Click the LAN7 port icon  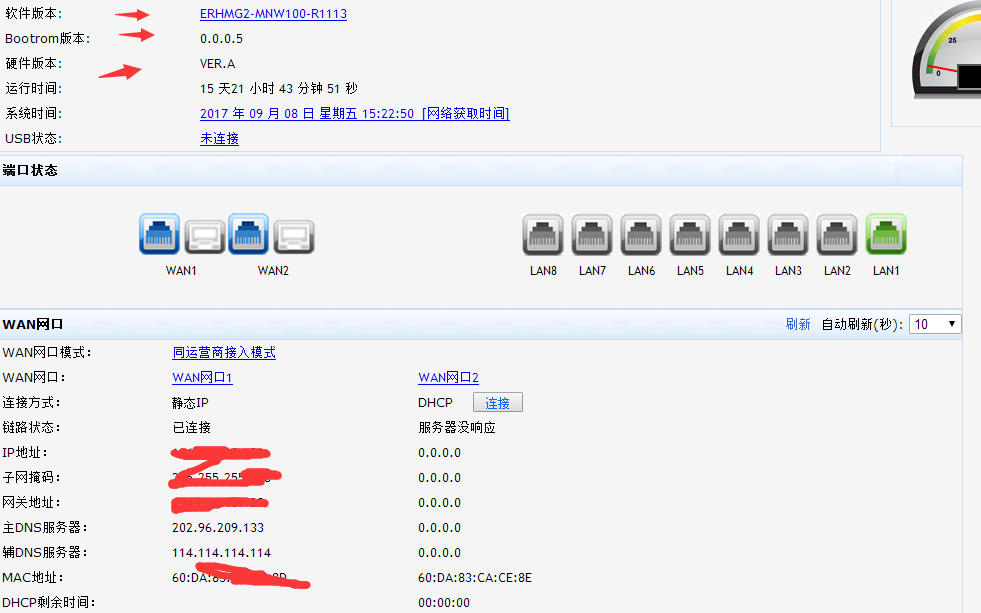[x=592, y=235]
